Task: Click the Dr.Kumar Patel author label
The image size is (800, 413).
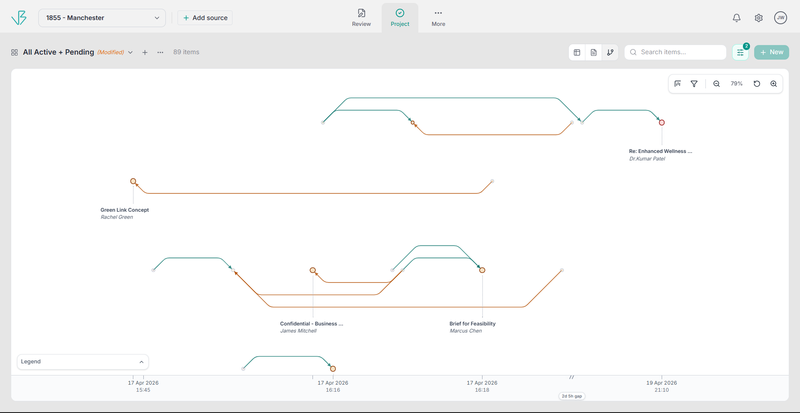Action: click(x=647, y=159)
